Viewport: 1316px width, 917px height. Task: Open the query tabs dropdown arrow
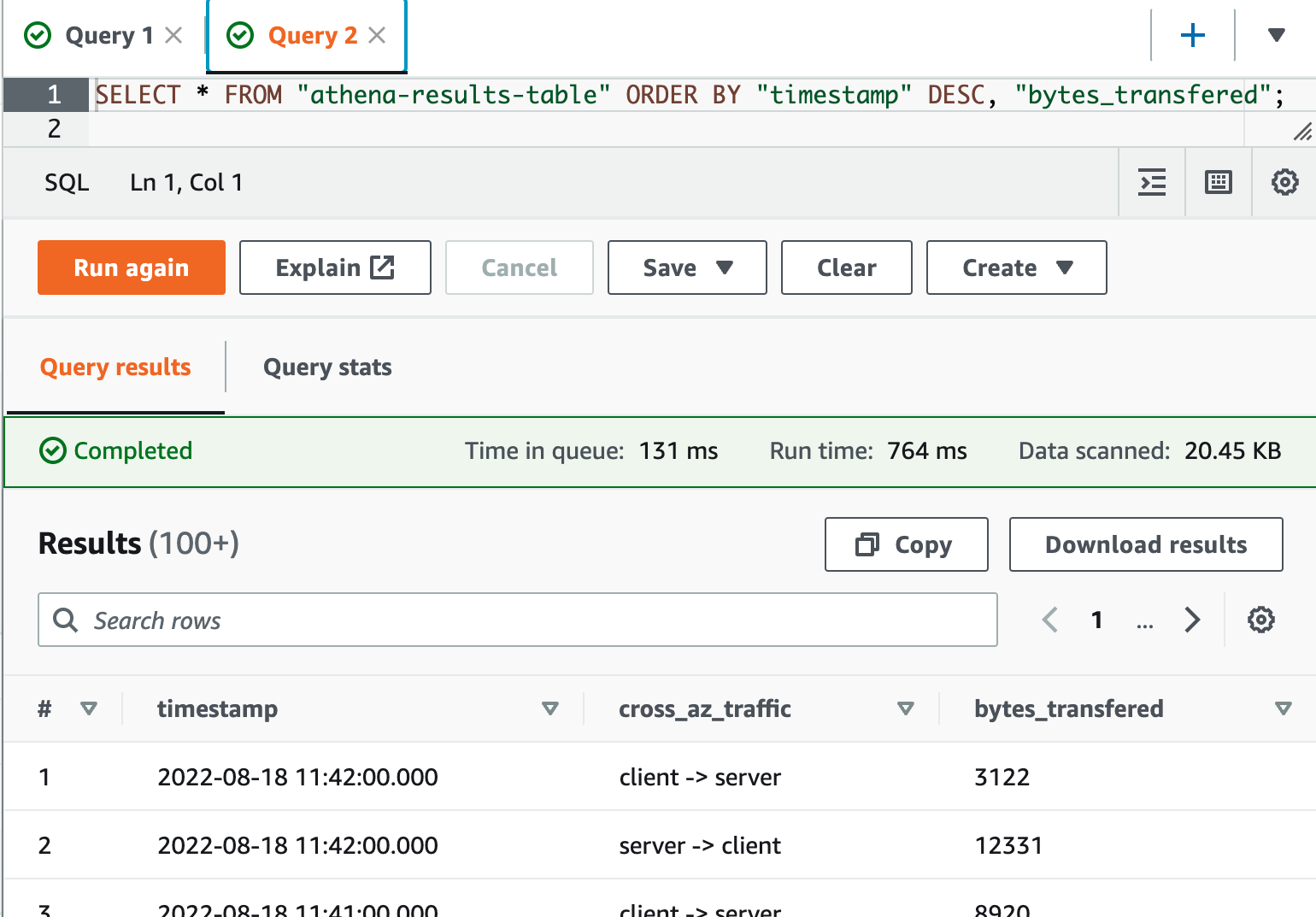pyautogui.click(x=1276, y=35)
